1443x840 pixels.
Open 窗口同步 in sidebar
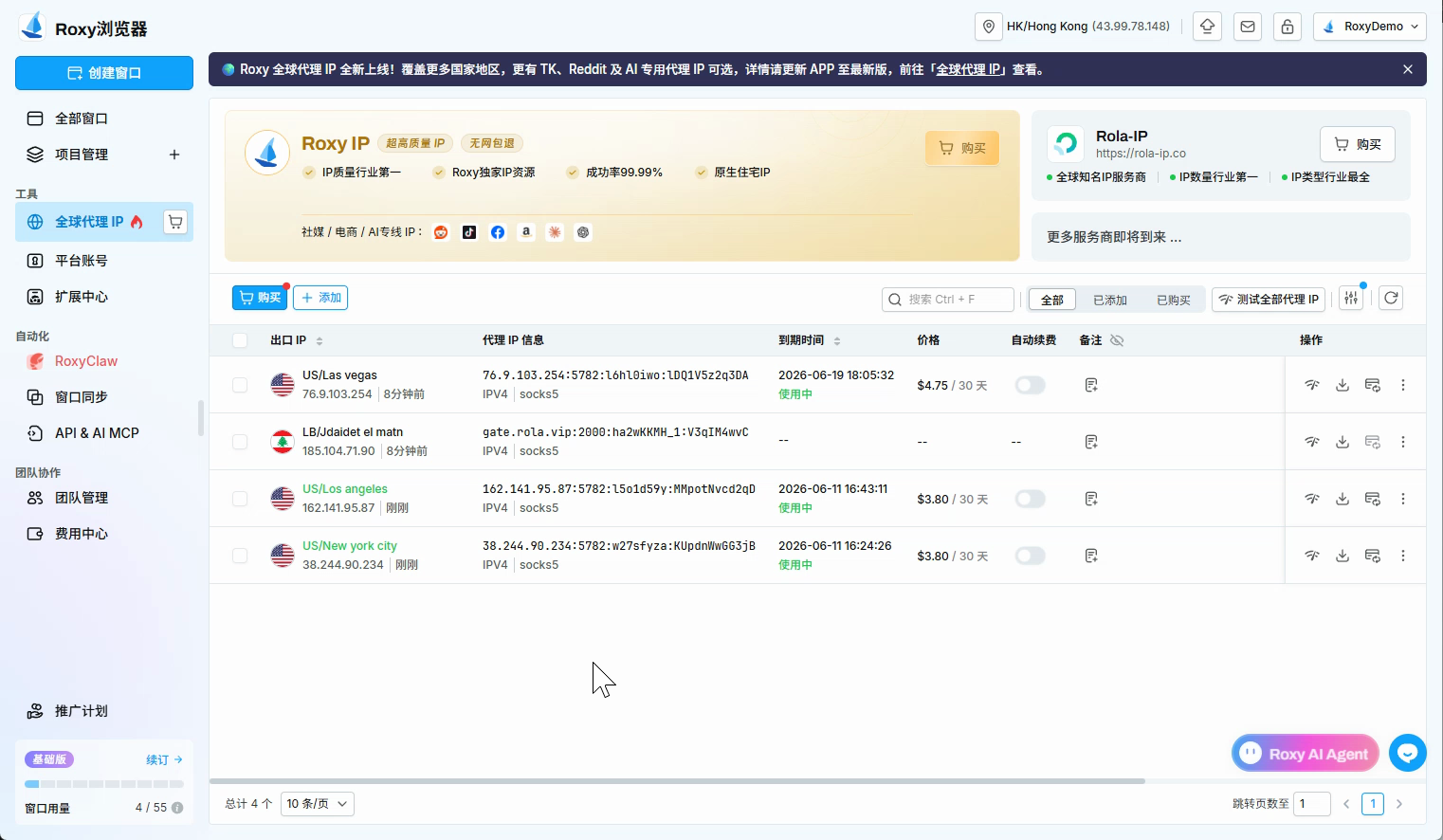pos(104,397)
